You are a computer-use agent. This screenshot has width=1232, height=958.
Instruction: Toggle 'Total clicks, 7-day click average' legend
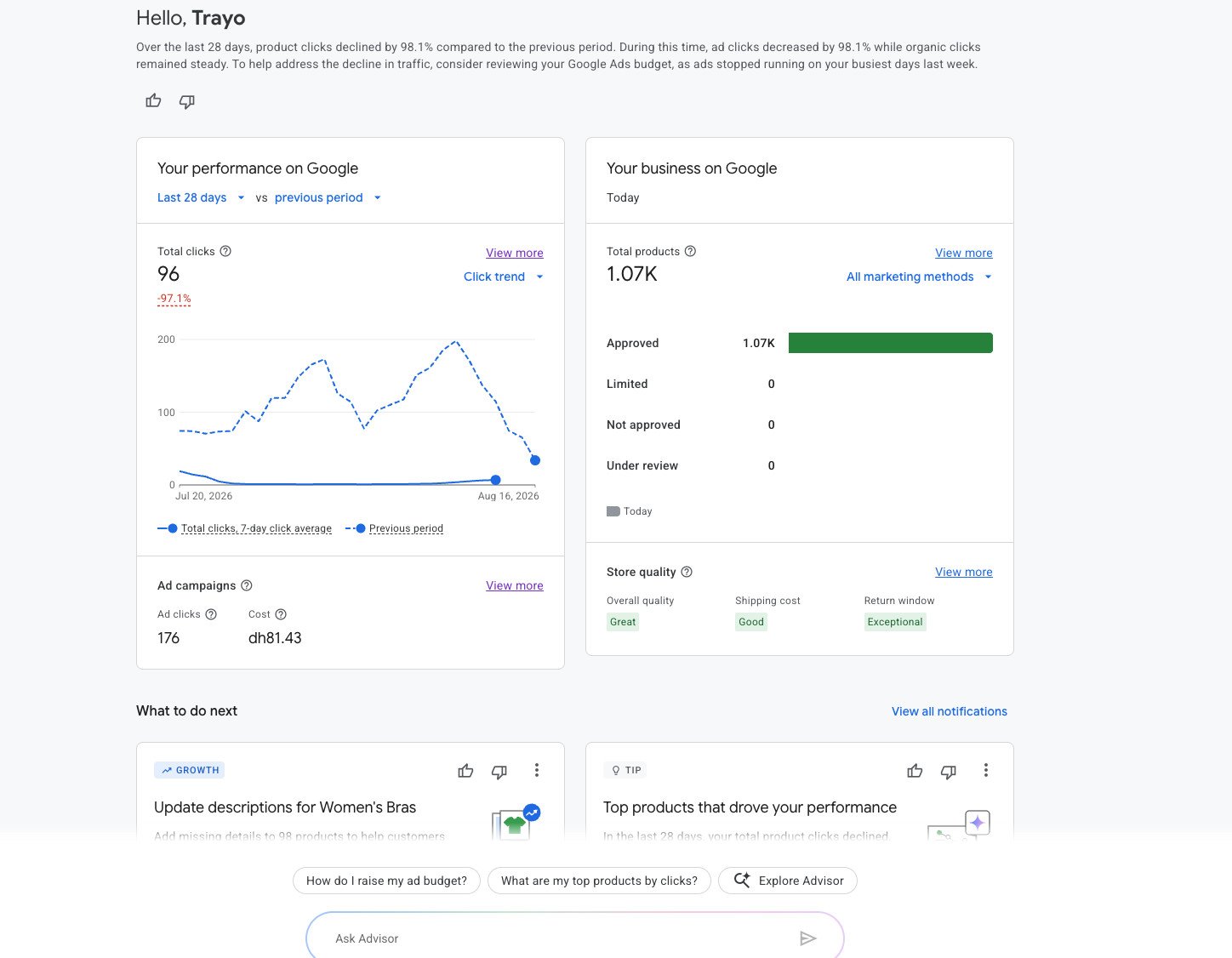tap(245, 528)
